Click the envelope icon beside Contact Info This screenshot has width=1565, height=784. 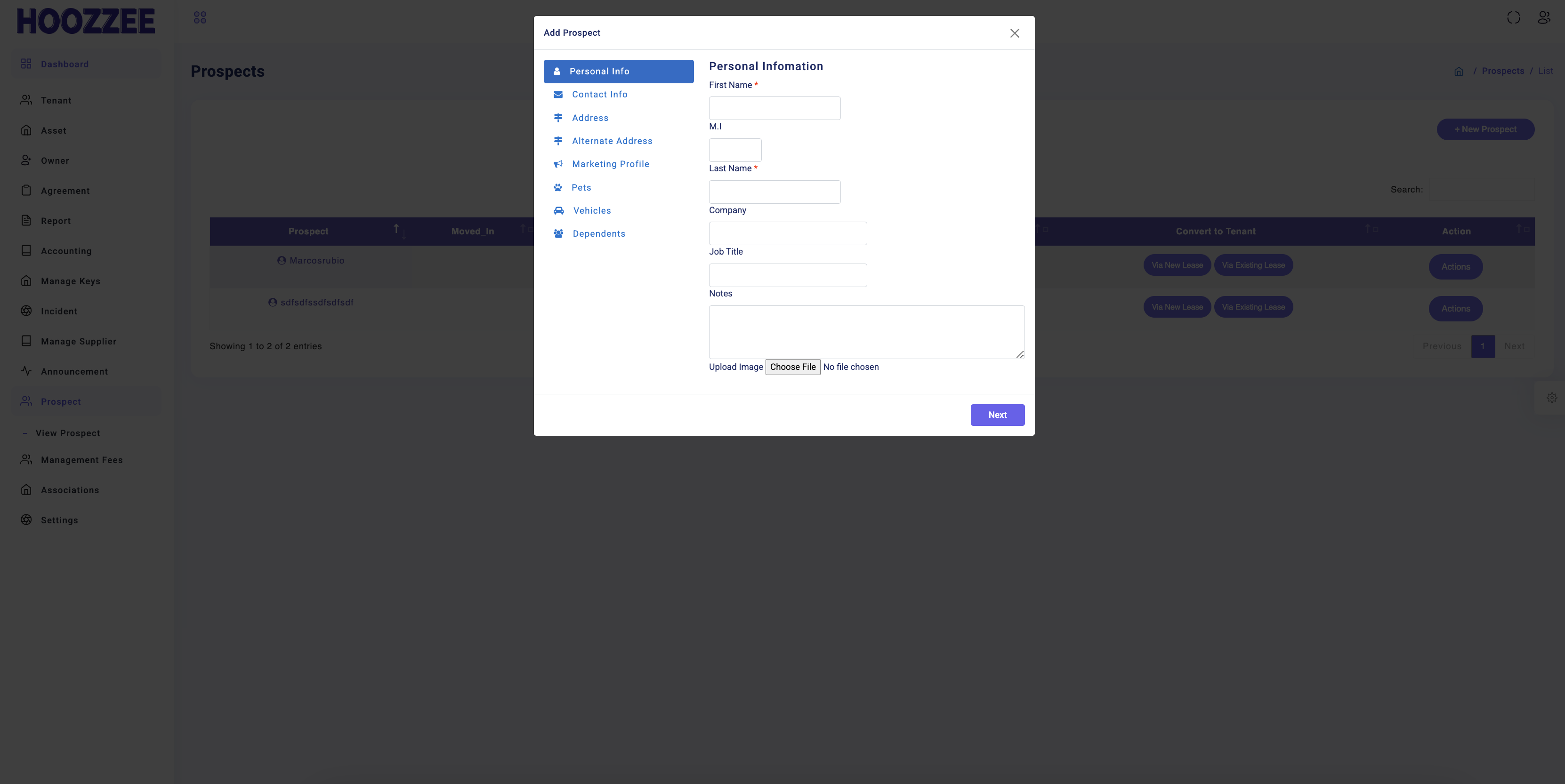(x=558, y=95)
